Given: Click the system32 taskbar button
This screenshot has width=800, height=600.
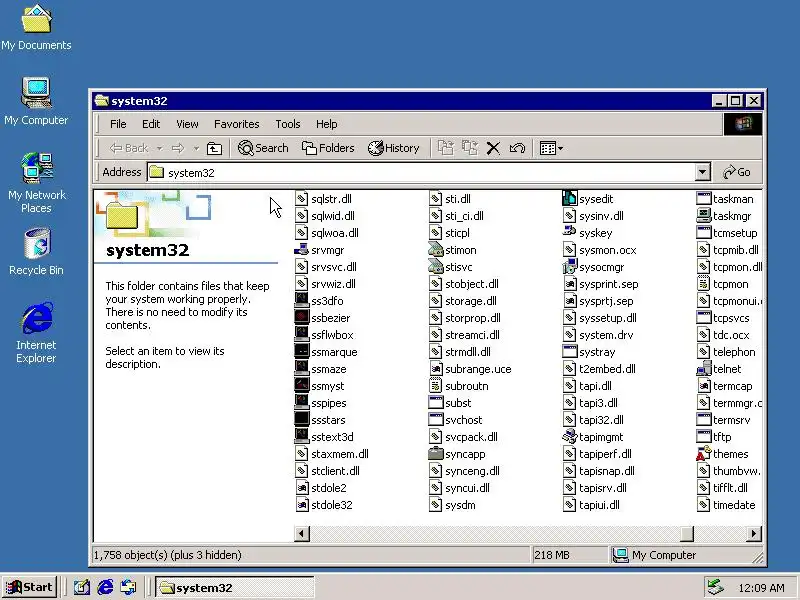Looking at the screenshot, I should pyautogui.click(x=235, y=588).
